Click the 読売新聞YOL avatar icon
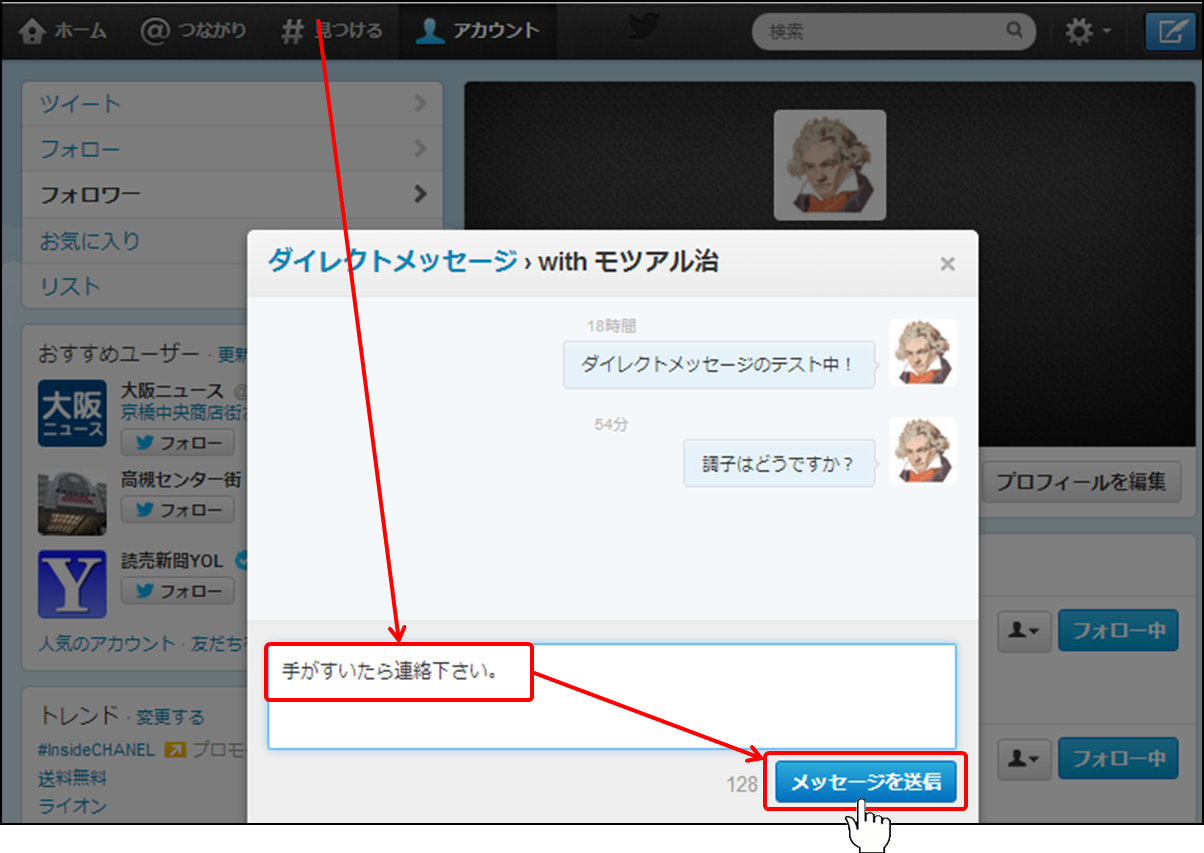This screenshot has height=853, width=1204. (x=72, y=584)
